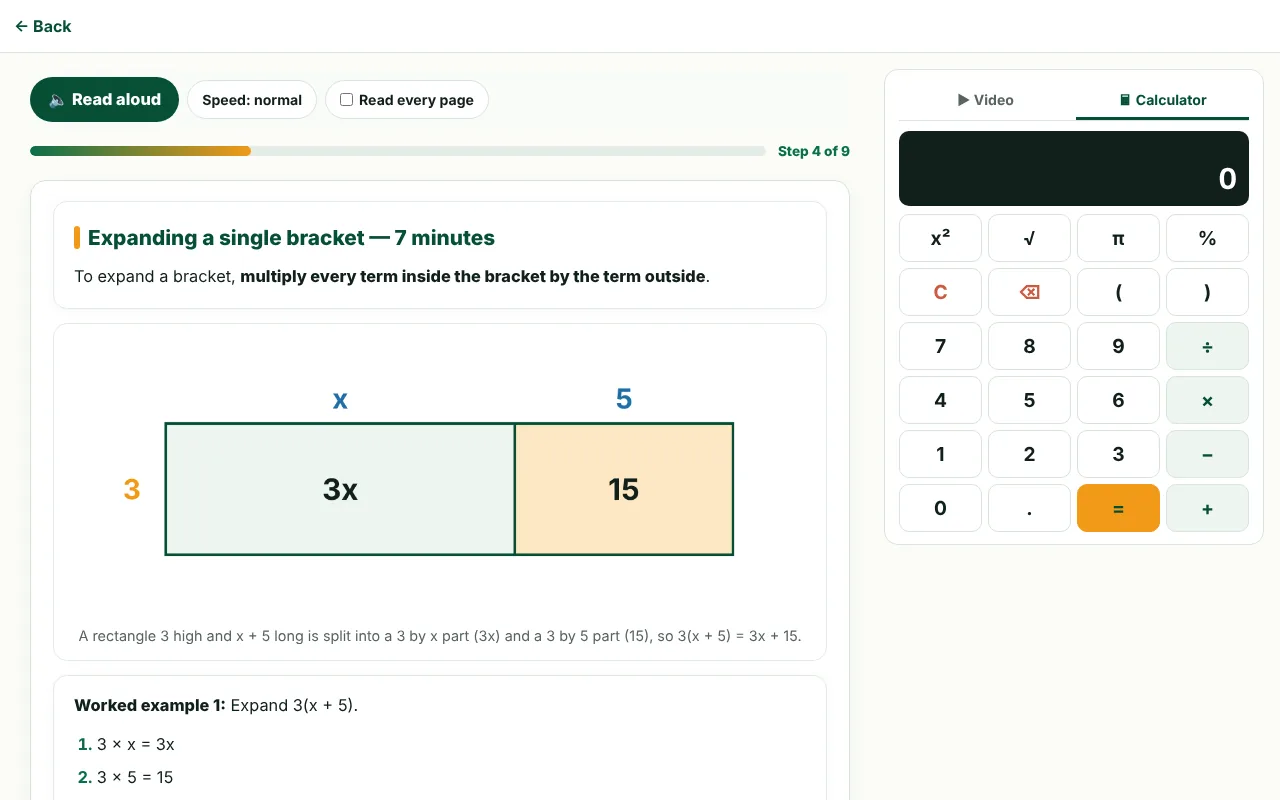Tap the multiply operator key
This screenshot has width=1280, height=800.
coord(1207,400)
